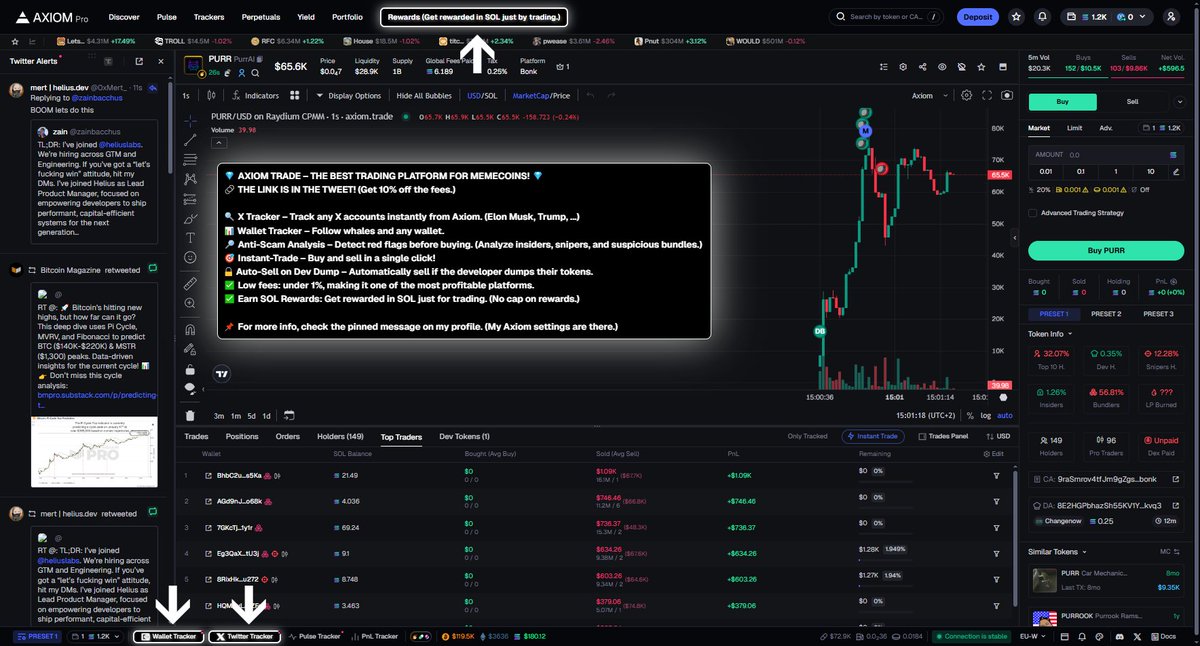Image resolution: width=1200 pixels, height=646 pixels.
Task: Click the token search field
Action: 887,17
